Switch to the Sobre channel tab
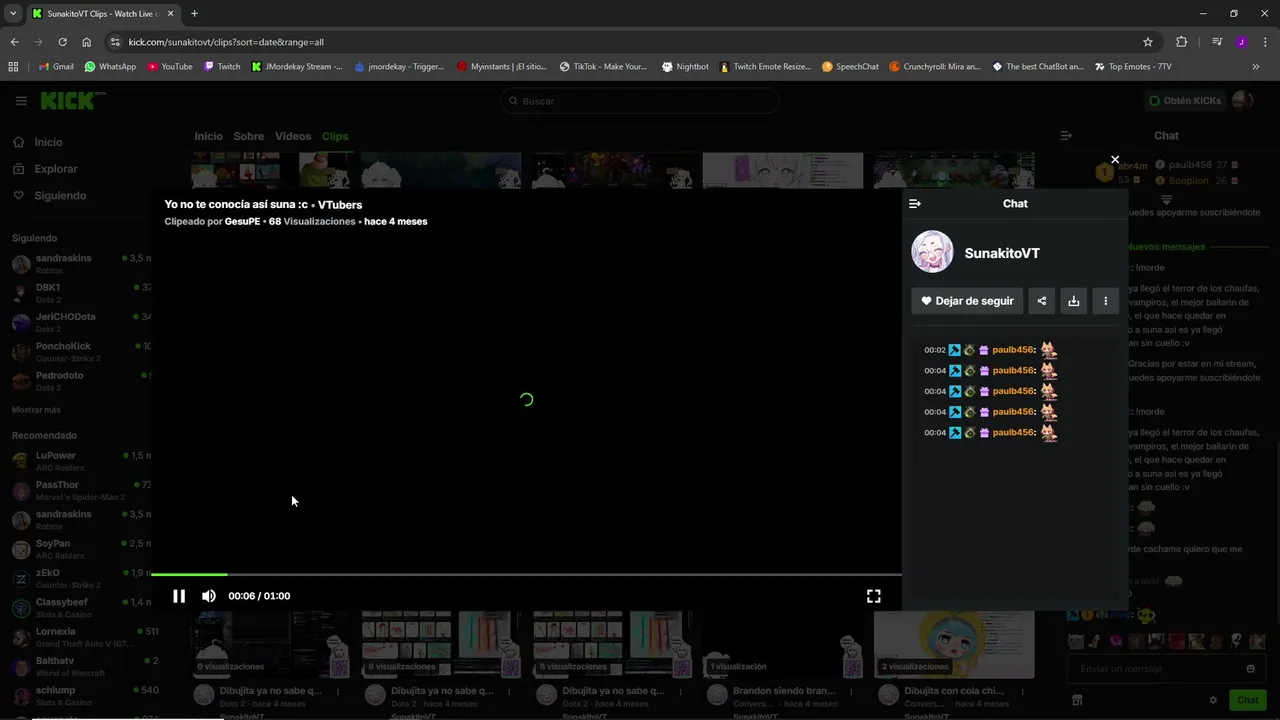This screenshot has height=720, width=1280. click(x=249, y=136)
